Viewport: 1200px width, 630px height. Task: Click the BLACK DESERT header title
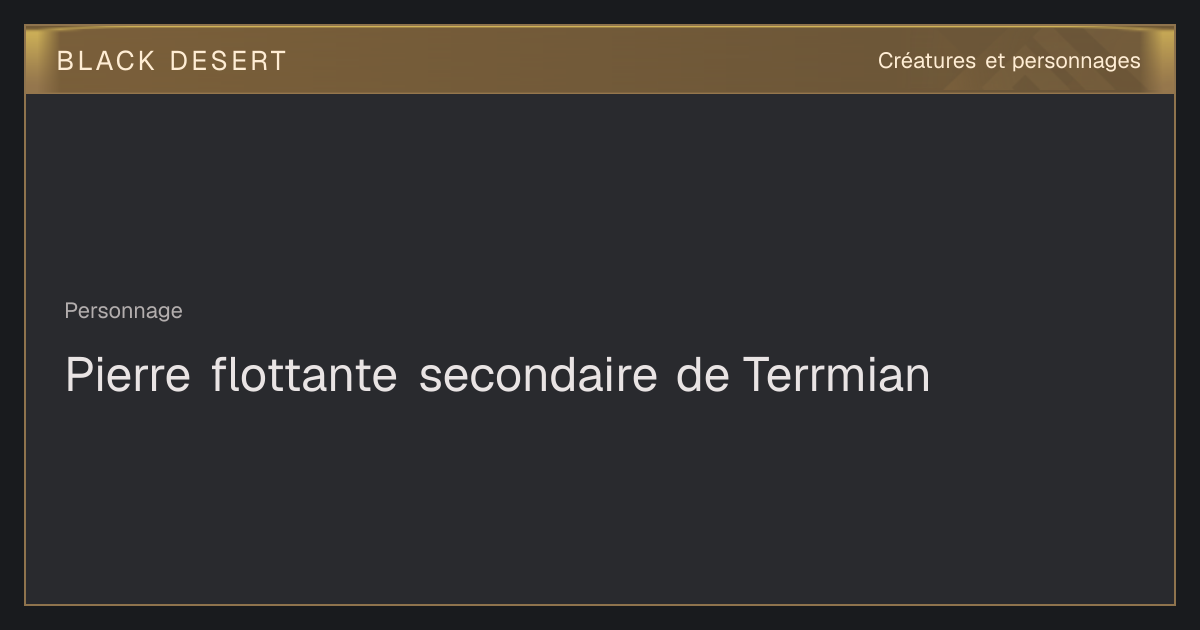pos(172,61)
